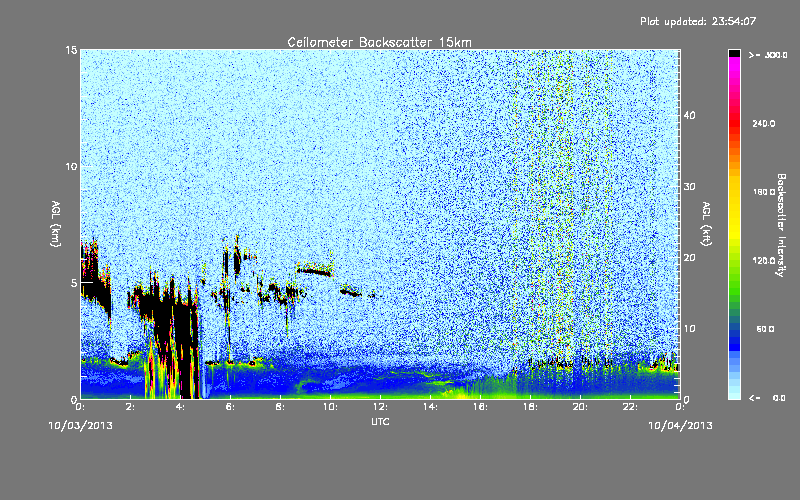
Task: Select the '240.0' colorbar label
Action: tap(764, 124)
